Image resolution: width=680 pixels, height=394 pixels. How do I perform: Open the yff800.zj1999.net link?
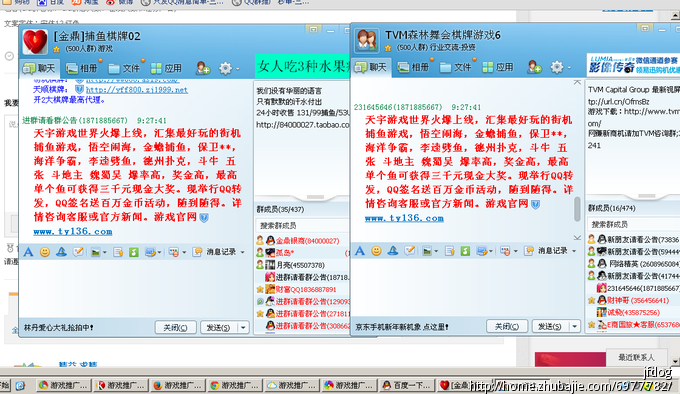pos(137,90)
